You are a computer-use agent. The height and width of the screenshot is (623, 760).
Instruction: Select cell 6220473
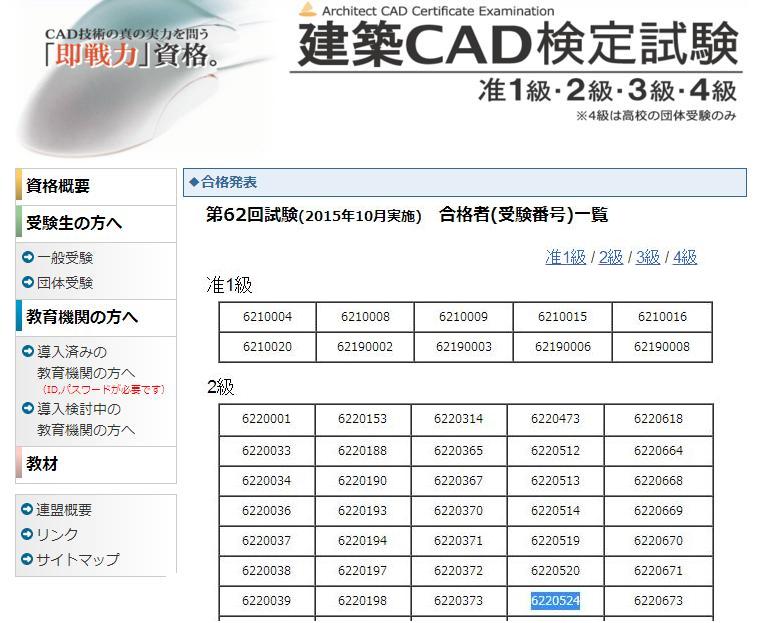(x=555, y=419)
